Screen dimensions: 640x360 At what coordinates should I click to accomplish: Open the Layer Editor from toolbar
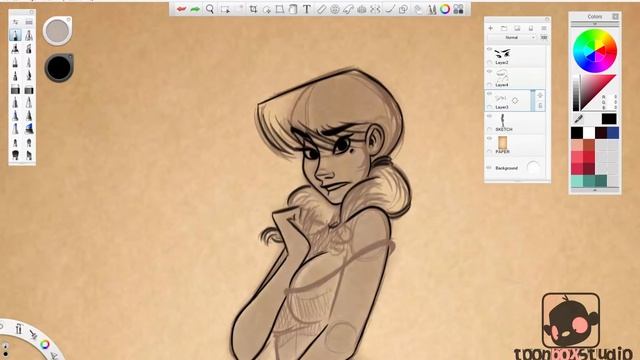click(x=418, y=9)
